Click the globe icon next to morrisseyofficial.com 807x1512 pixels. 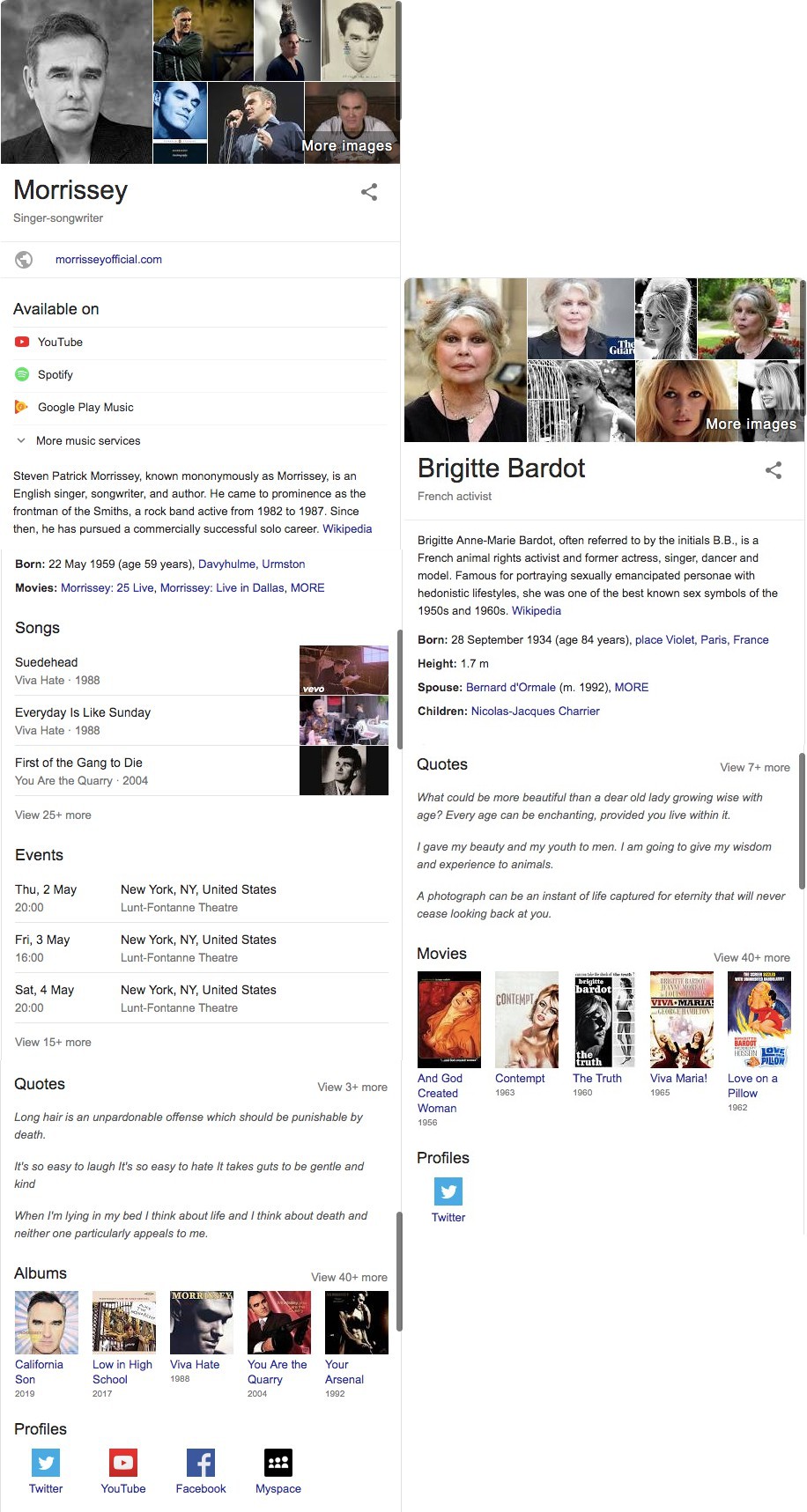tap(24, 260)
